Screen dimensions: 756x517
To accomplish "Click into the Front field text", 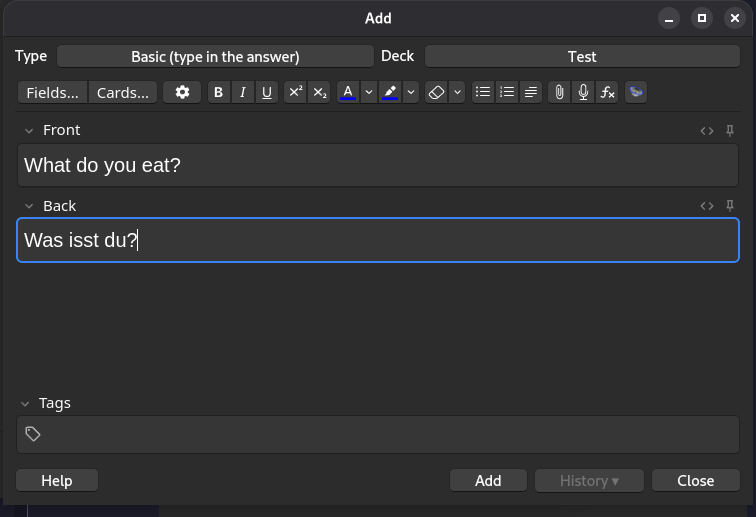I will pyautogui.click(x=378, y=165).
